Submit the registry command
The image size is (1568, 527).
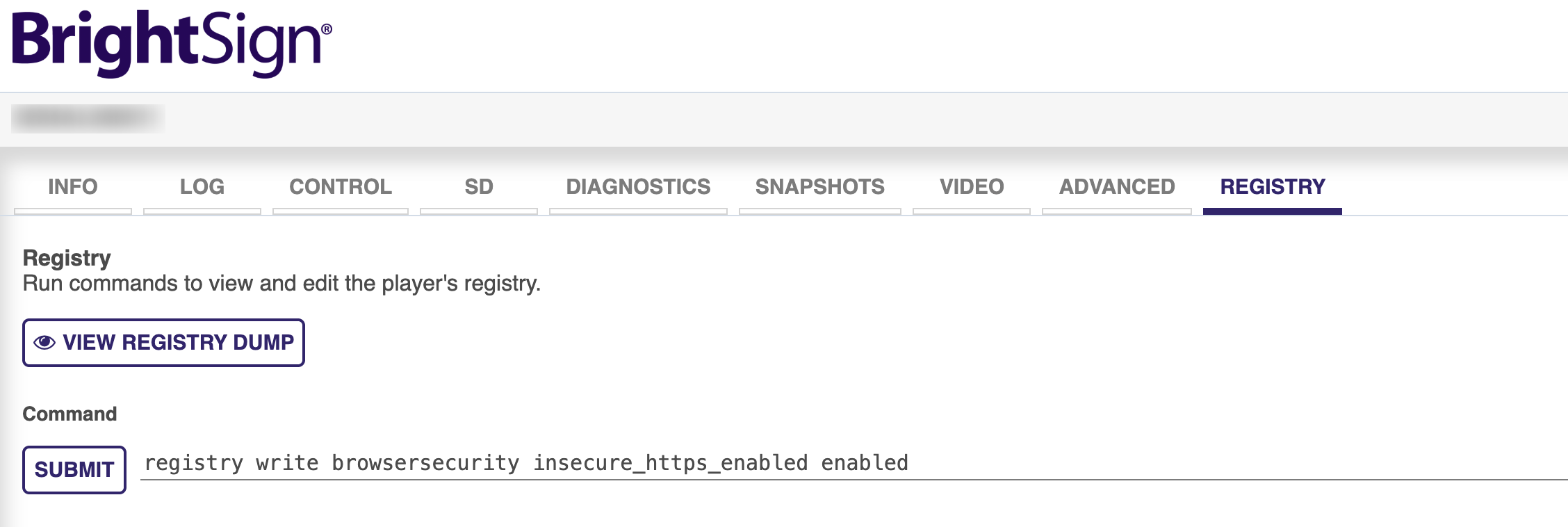(x=74, y=470)
